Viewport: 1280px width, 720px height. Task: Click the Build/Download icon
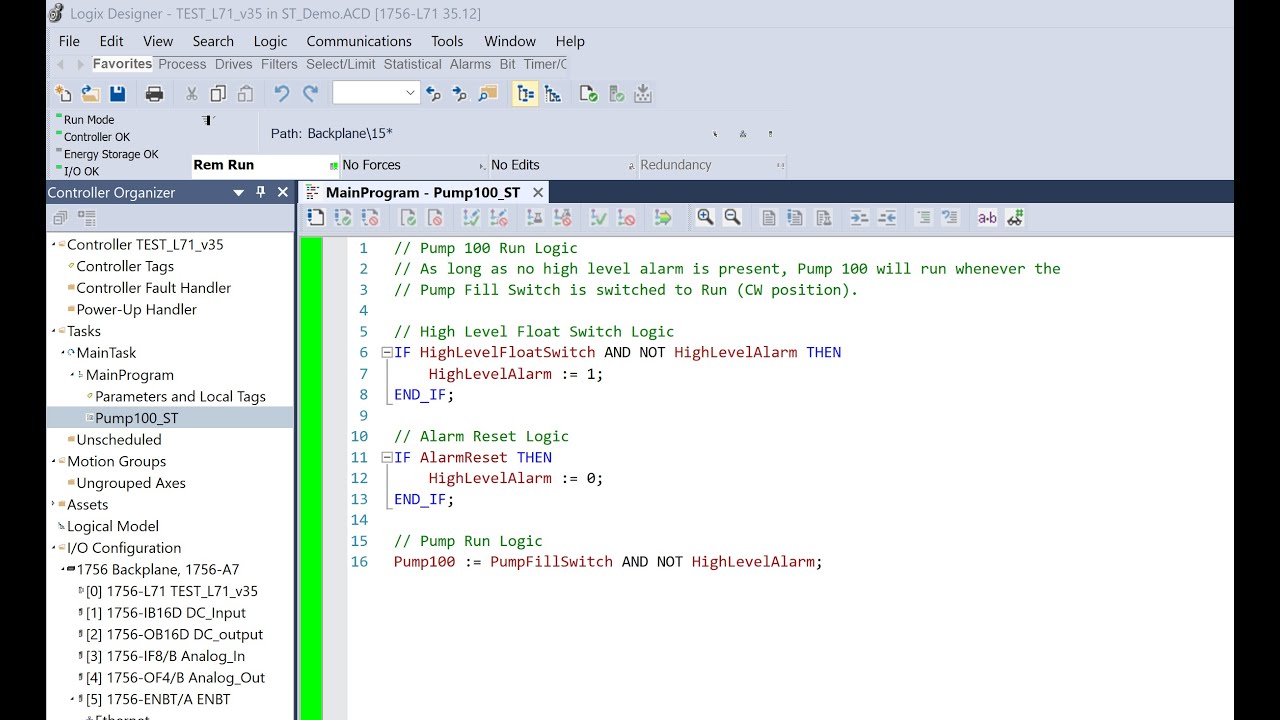coord(643,93)
